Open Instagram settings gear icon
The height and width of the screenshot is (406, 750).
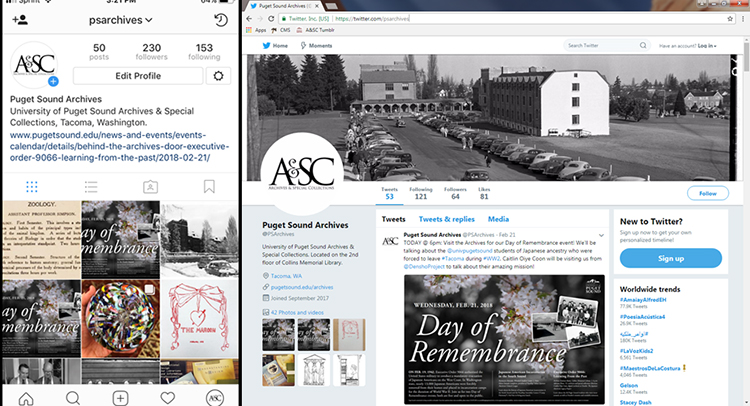pos(219,76)
